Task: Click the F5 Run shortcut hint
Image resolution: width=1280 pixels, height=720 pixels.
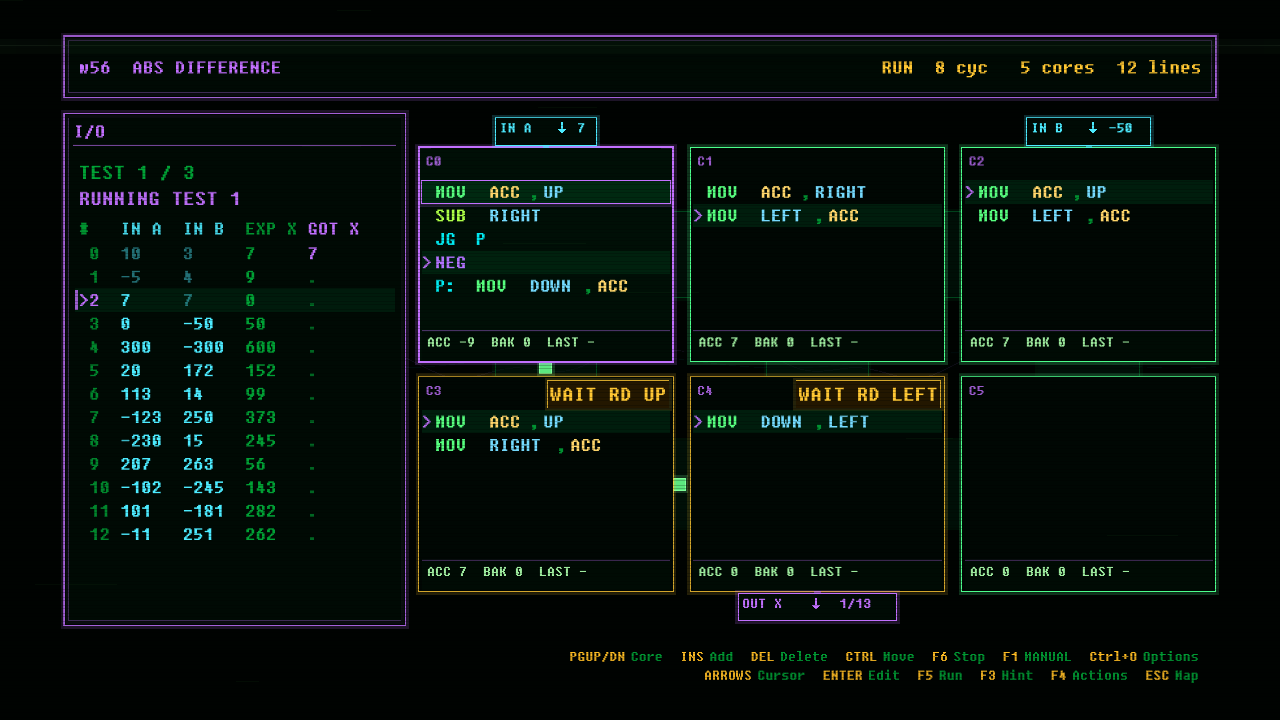Action: pos(940,676)
